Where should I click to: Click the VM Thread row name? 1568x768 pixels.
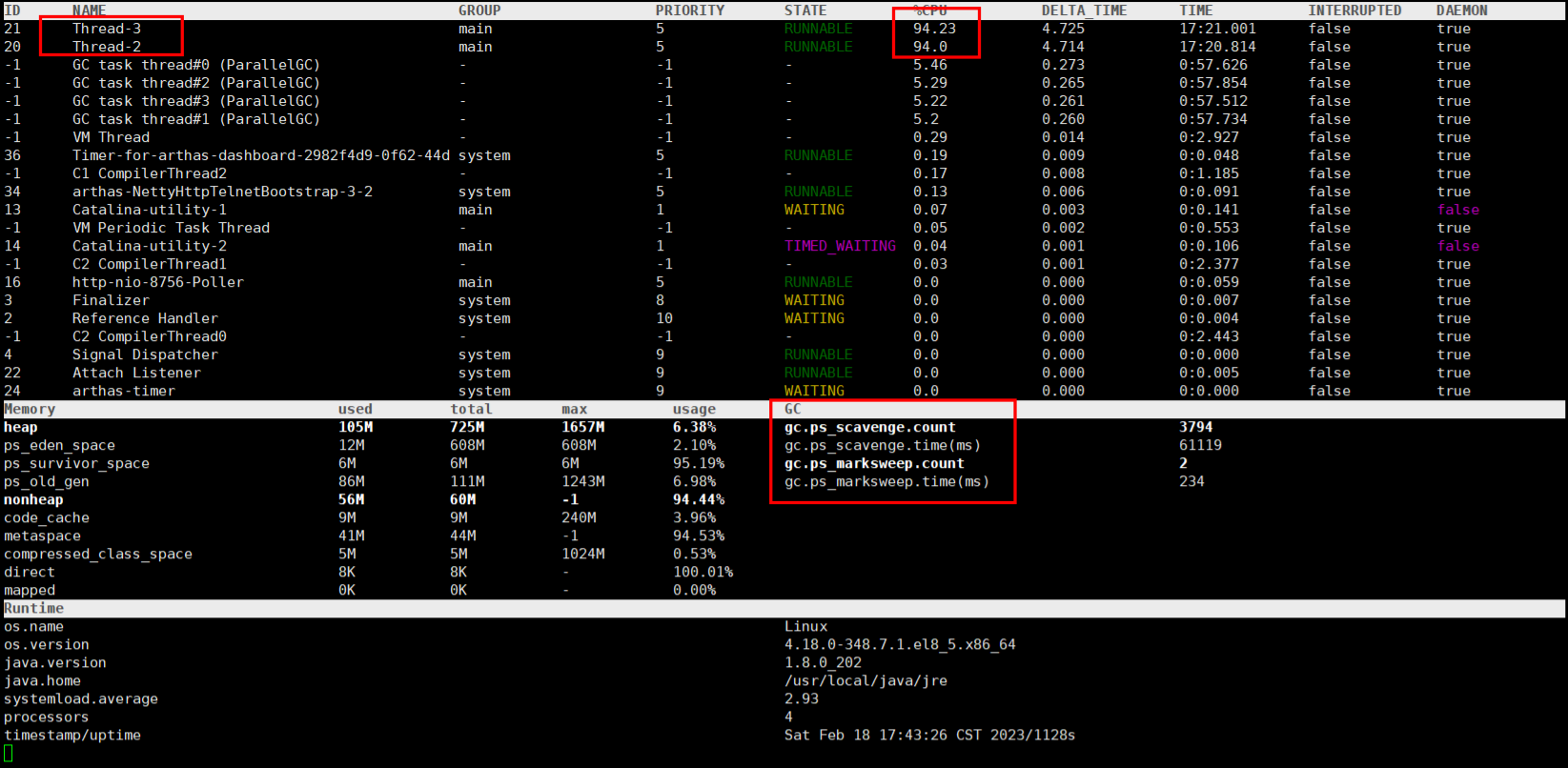point(111,137)
